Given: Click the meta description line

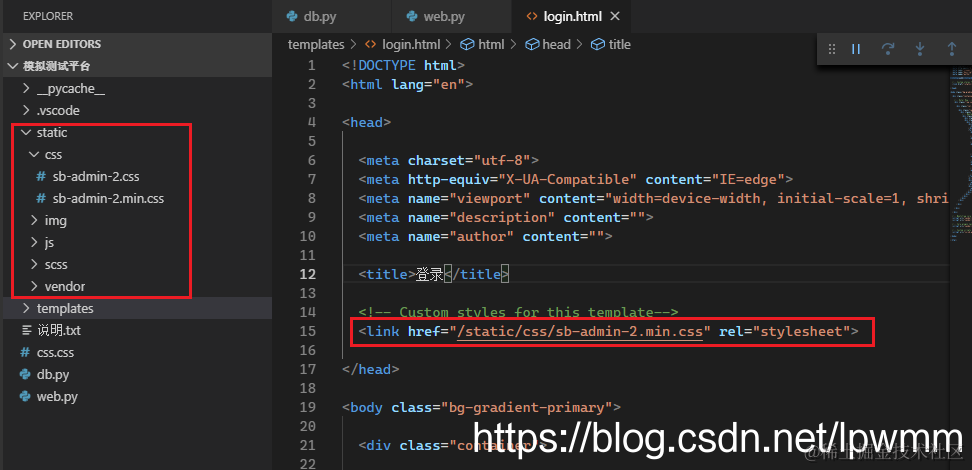Looking at the screenshot, I should pos(506,218).
